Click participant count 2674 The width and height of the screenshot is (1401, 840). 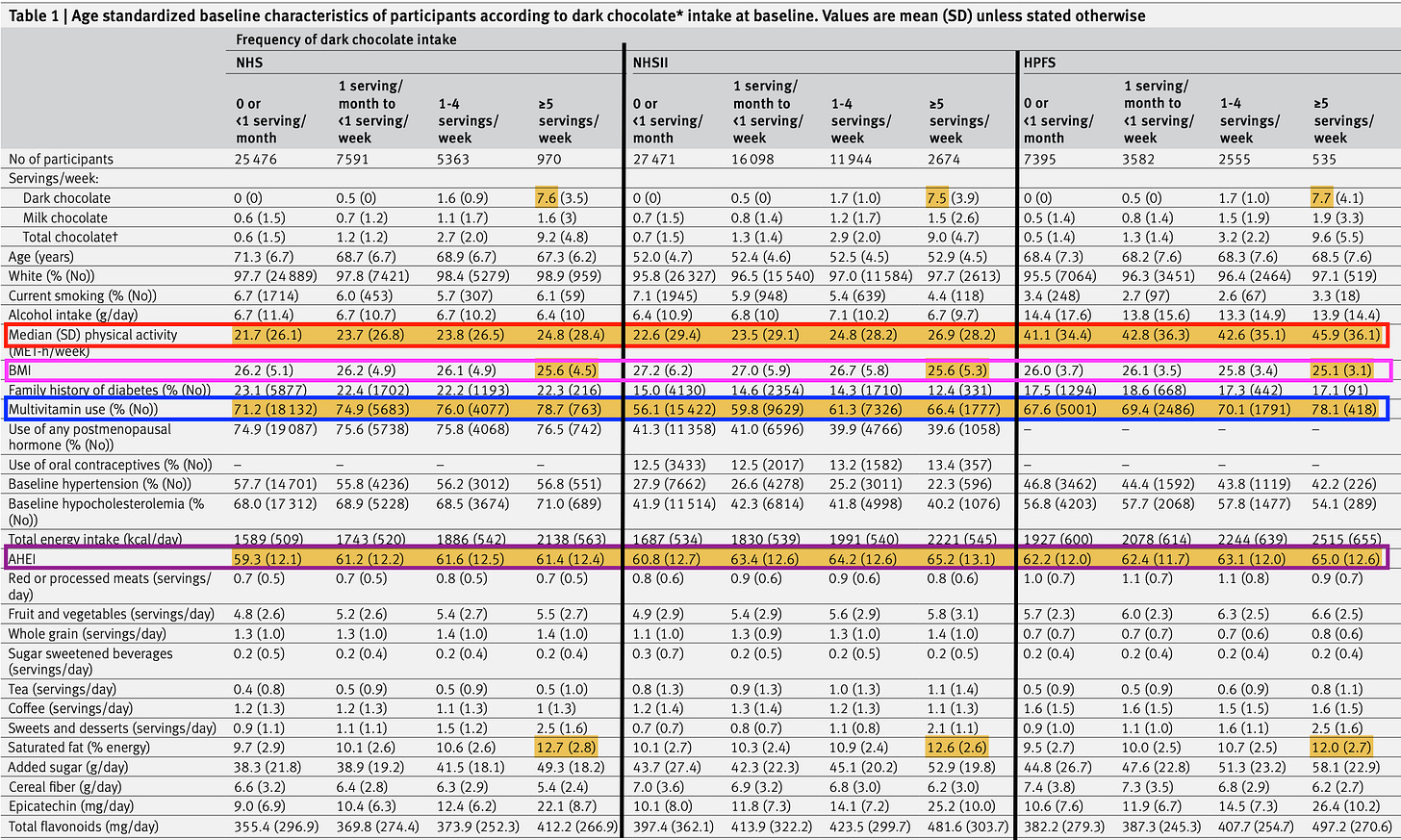tap(944, 159)
